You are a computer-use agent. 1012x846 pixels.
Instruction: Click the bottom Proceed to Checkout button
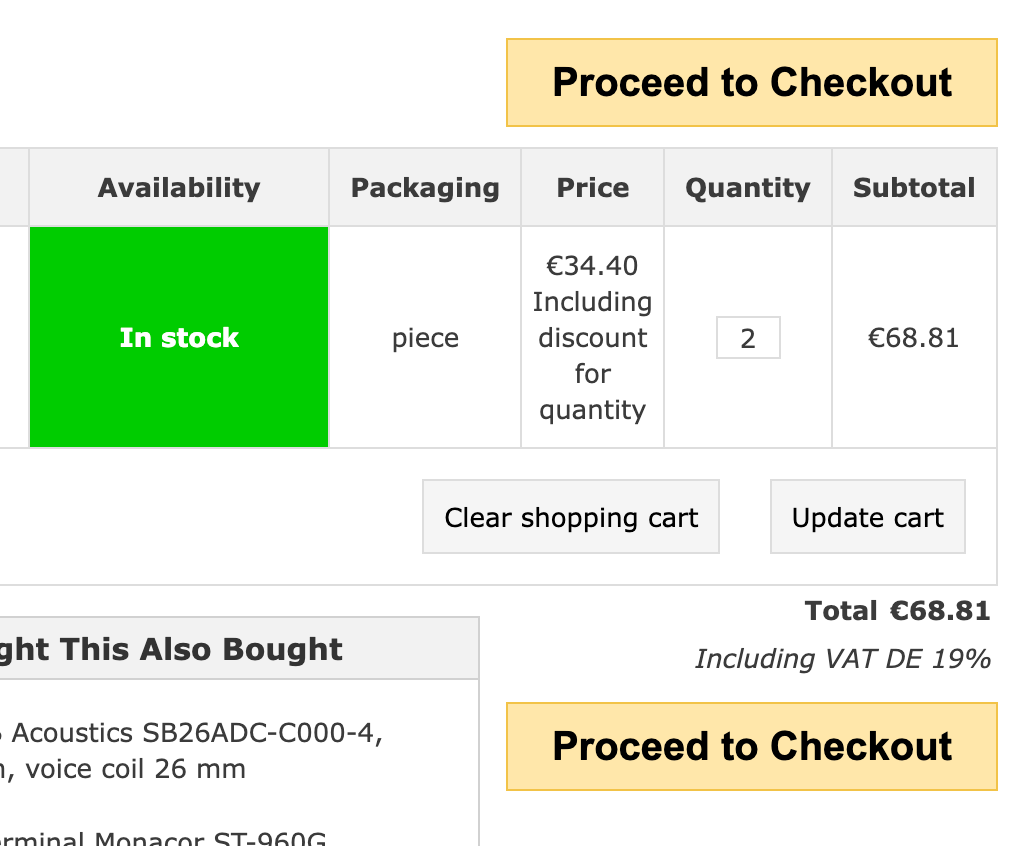pos(752,747)
